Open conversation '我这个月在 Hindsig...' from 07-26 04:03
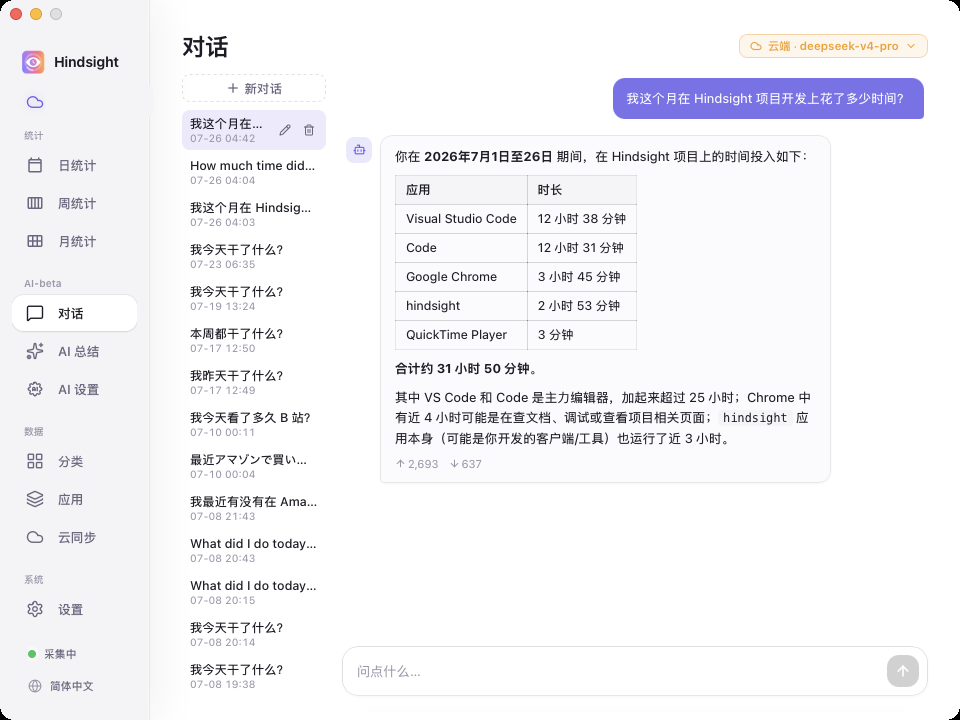960x720 pixels. [254, 214]
